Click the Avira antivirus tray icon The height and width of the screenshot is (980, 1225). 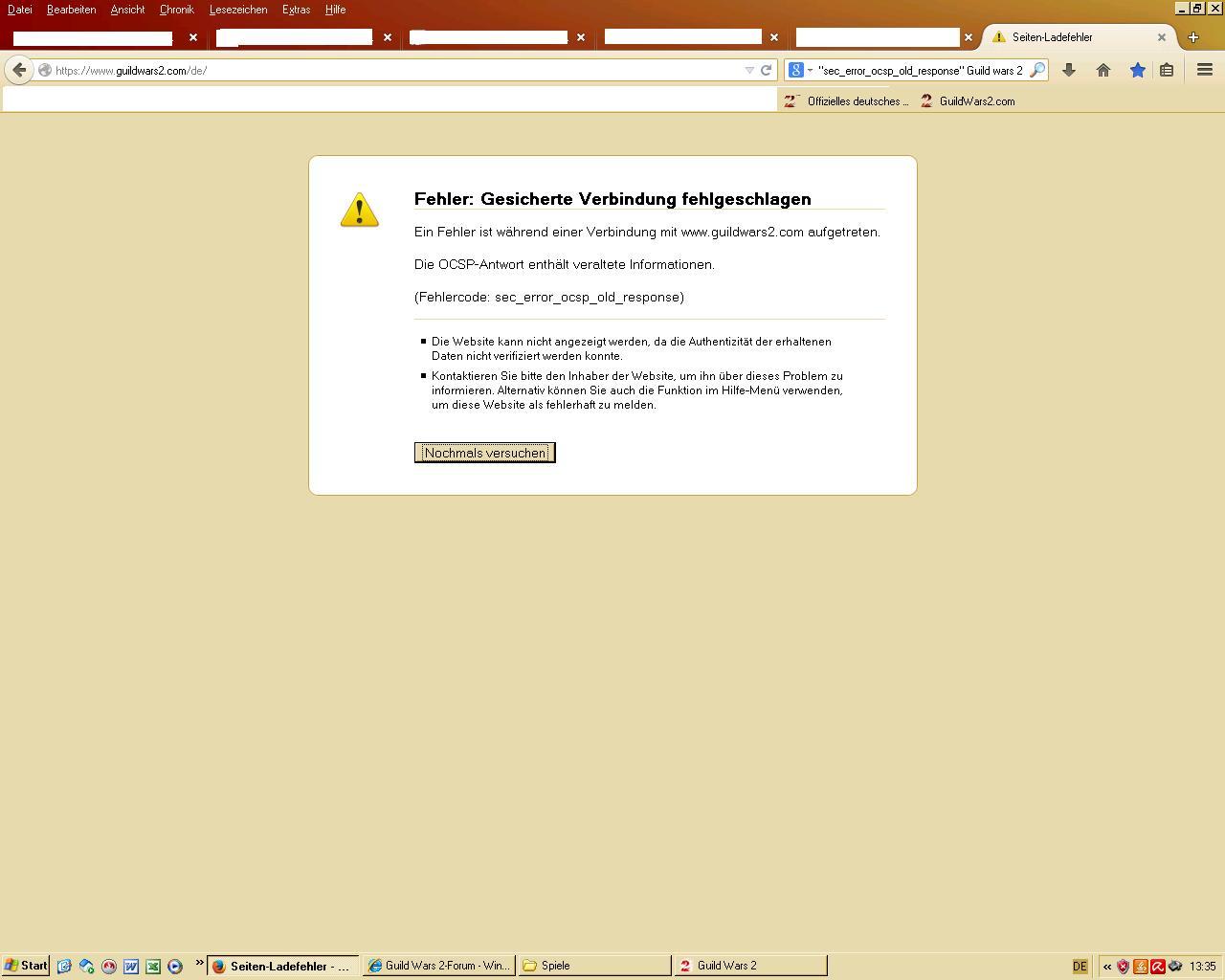click(1158, 967)
